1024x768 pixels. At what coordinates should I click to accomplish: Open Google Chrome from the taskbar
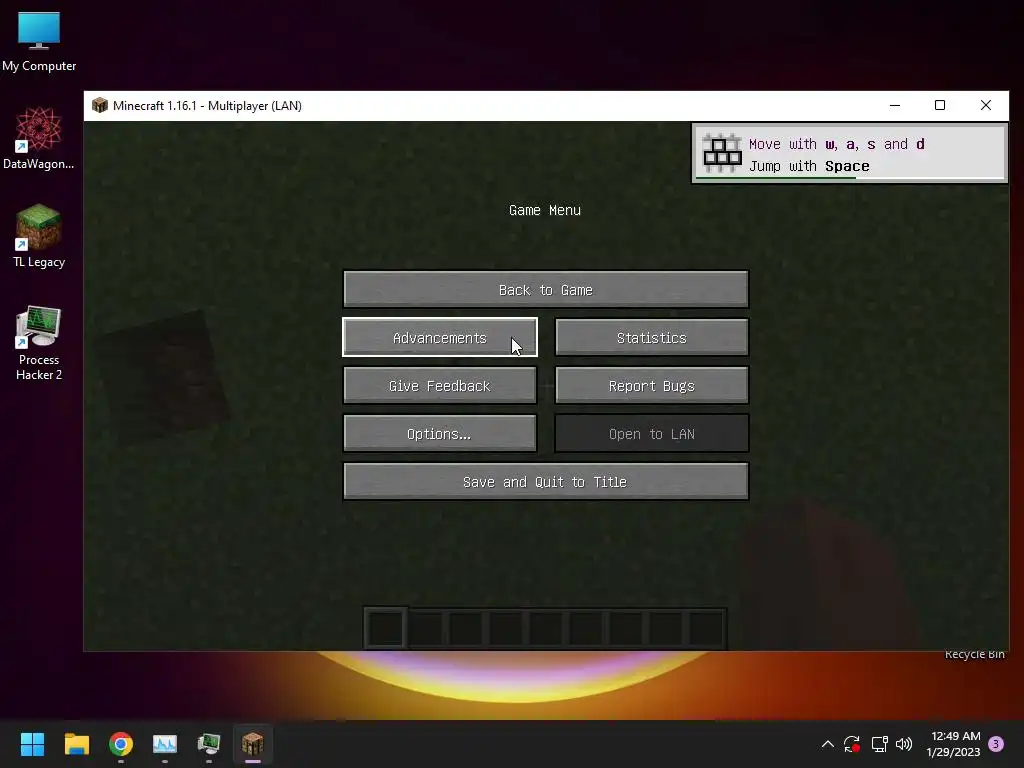[121, 744]
